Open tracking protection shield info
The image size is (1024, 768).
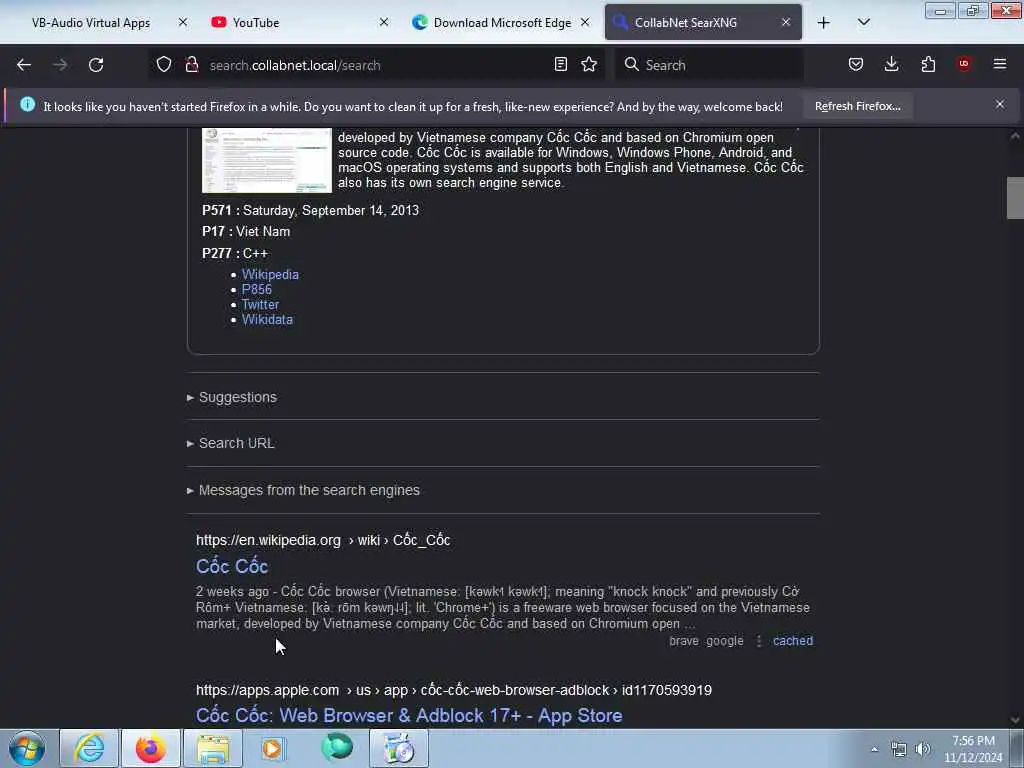pyautogui.click(x=164, y=65)
